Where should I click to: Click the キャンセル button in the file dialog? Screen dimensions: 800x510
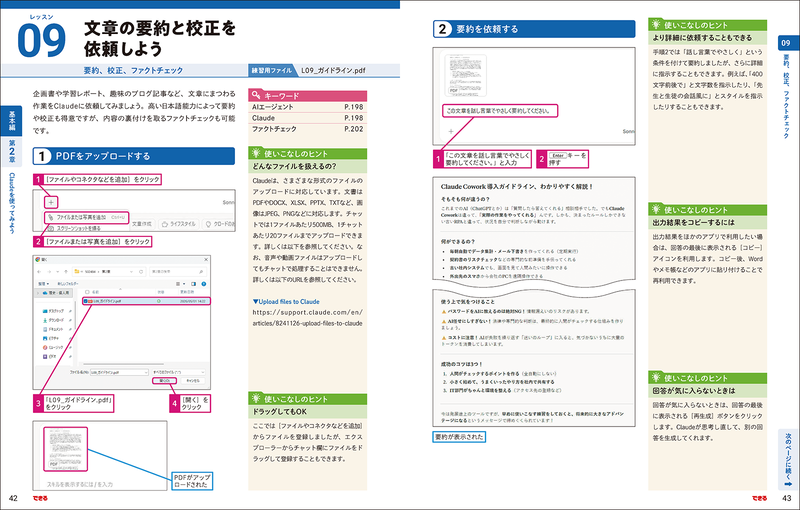193,380
